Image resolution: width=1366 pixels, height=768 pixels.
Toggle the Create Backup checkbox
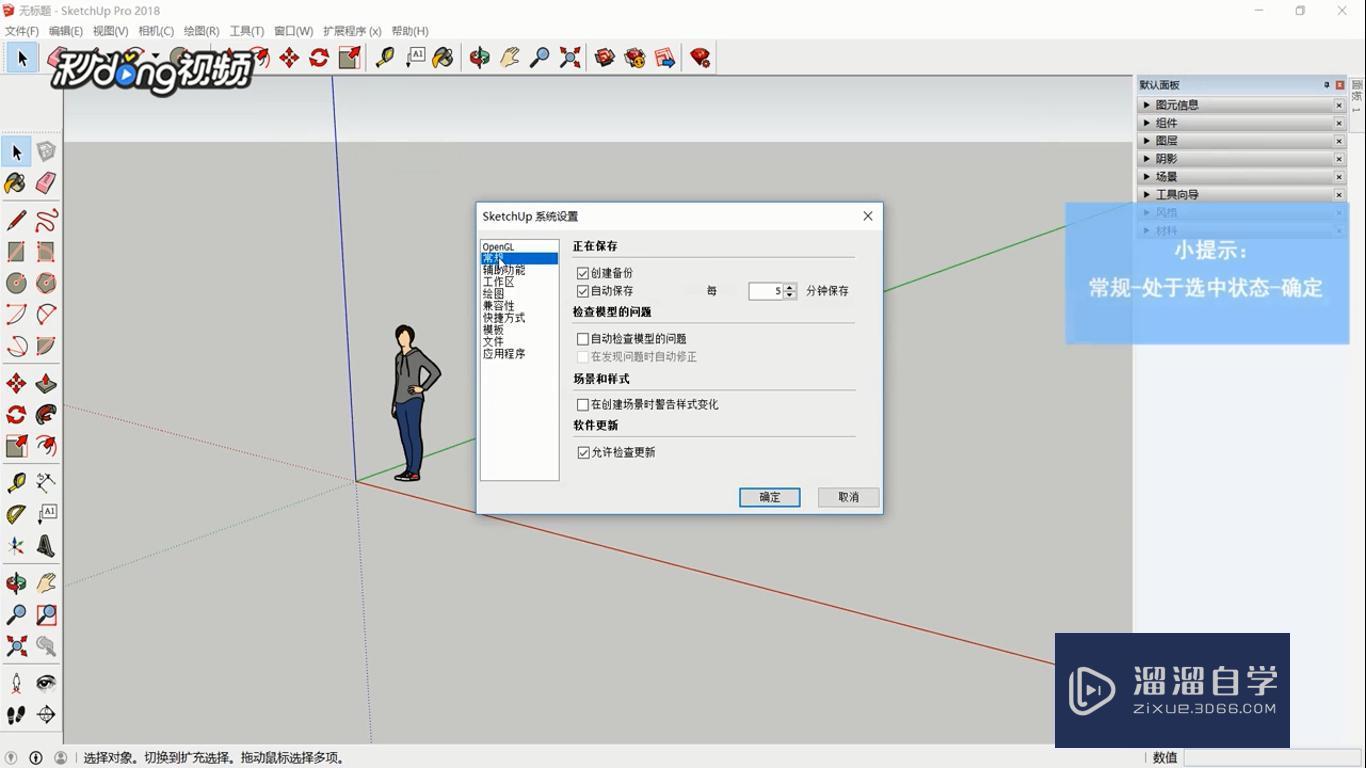tap(583, 273)
